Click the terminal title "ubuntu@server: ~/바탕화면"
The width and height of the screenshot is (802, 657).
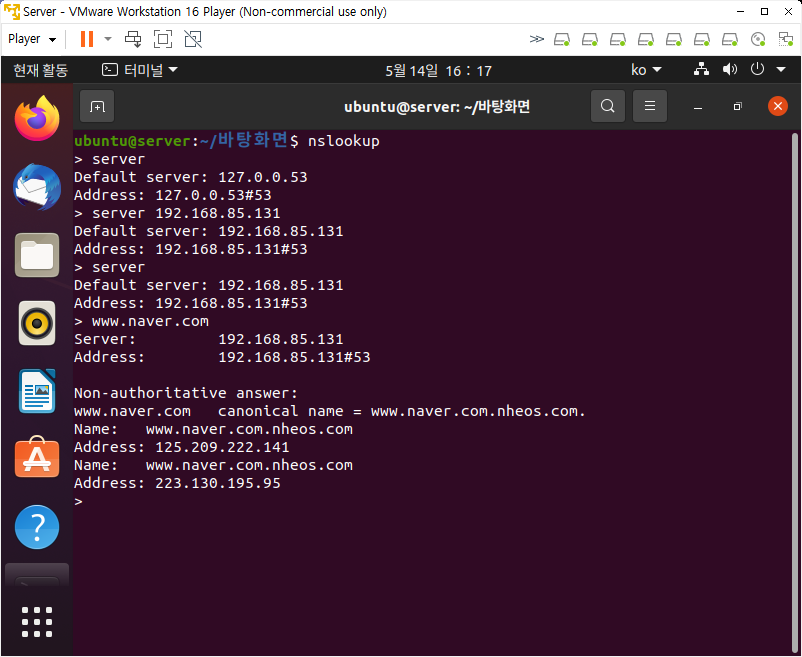437,106
